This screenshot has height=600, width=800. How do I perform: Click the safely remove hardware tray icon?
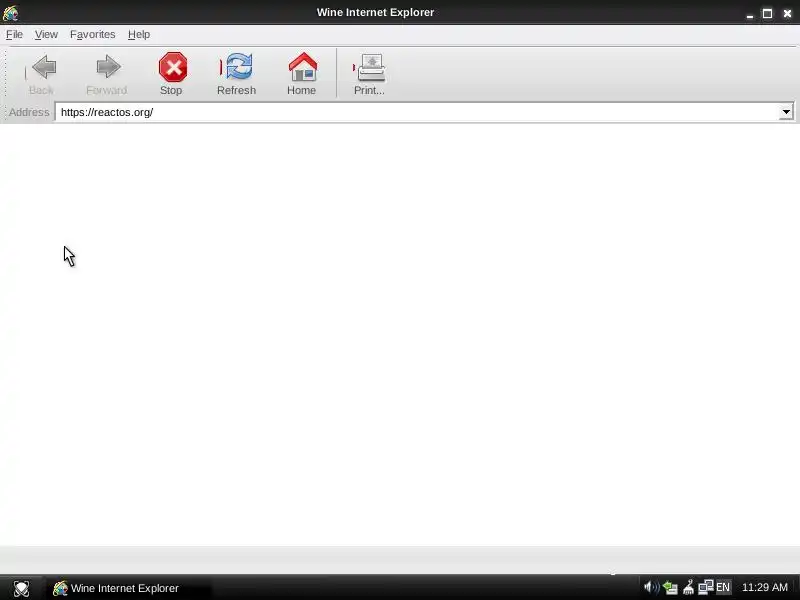click(x=670, y=588)
